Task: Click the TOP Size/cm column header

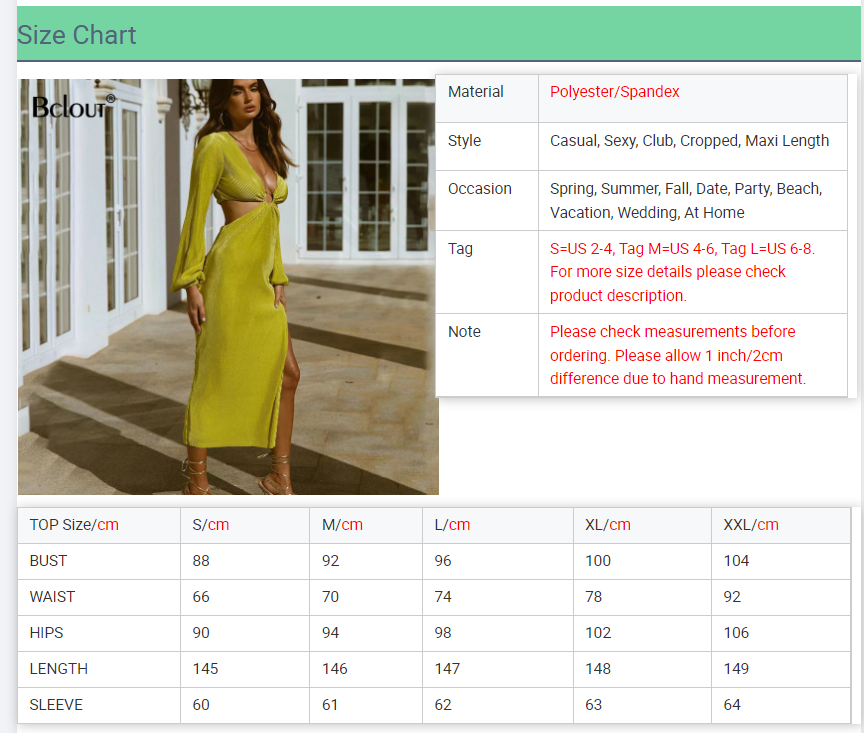Action: [x=74, y=525]
